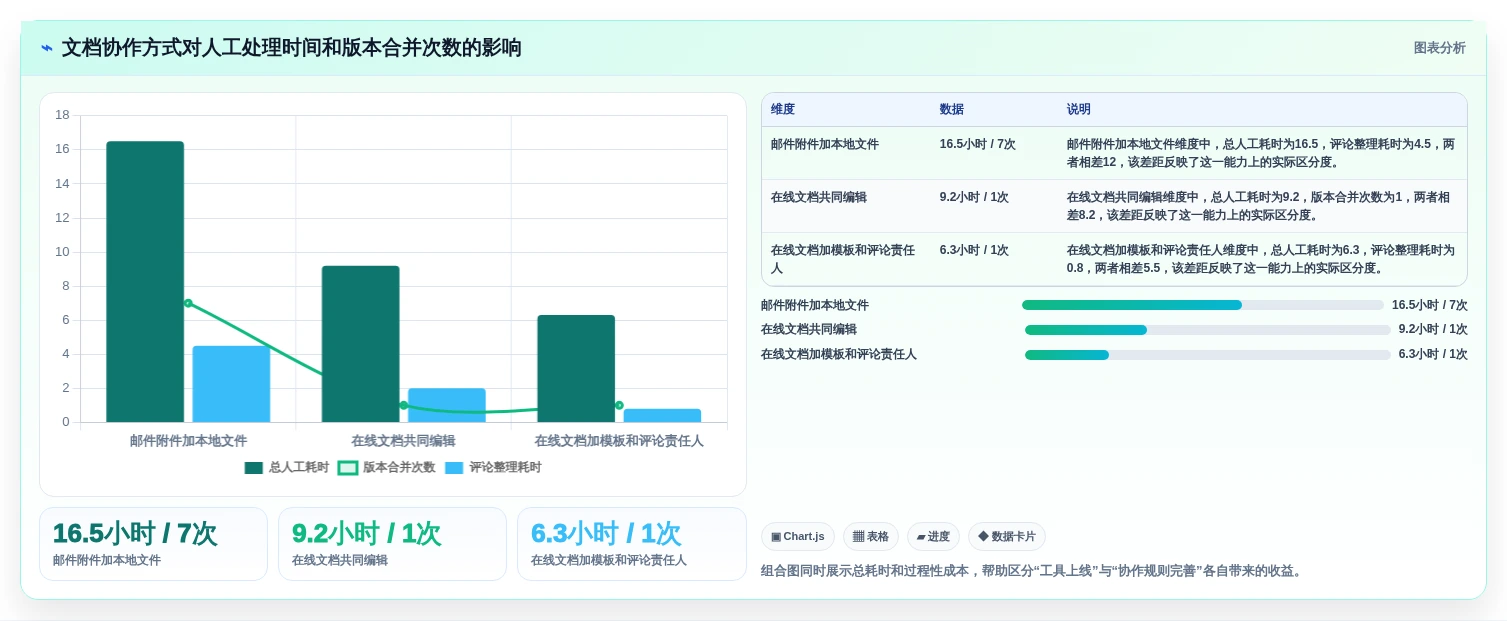
Task: Select the 在线文档加模板和评论责任人 table row label
Action: coord(843,259)
